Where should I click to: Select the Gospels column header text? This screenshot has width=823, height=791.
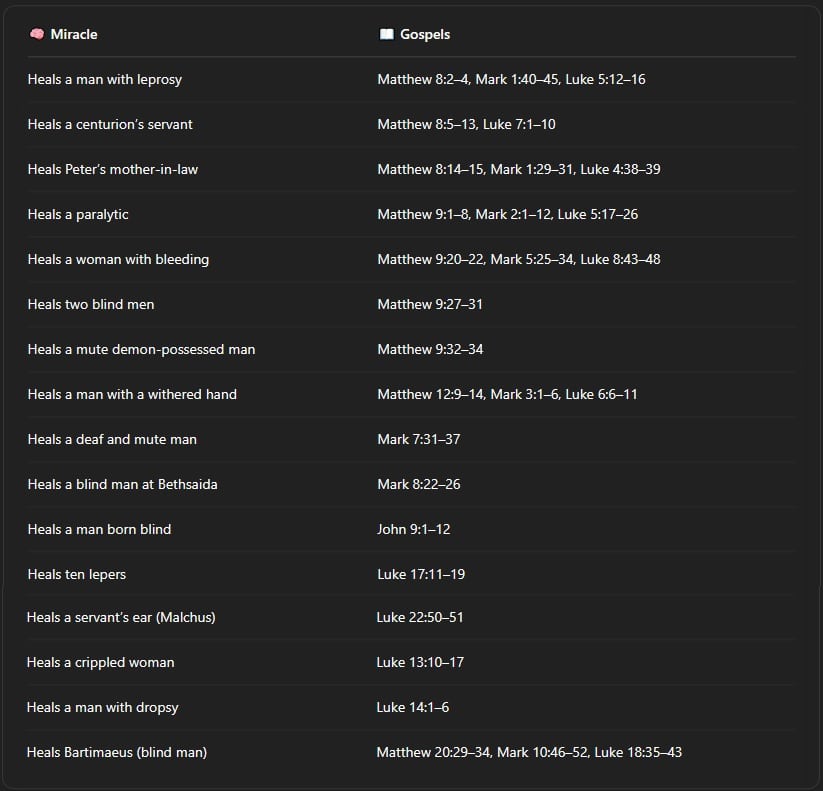[x=425, y=34]
